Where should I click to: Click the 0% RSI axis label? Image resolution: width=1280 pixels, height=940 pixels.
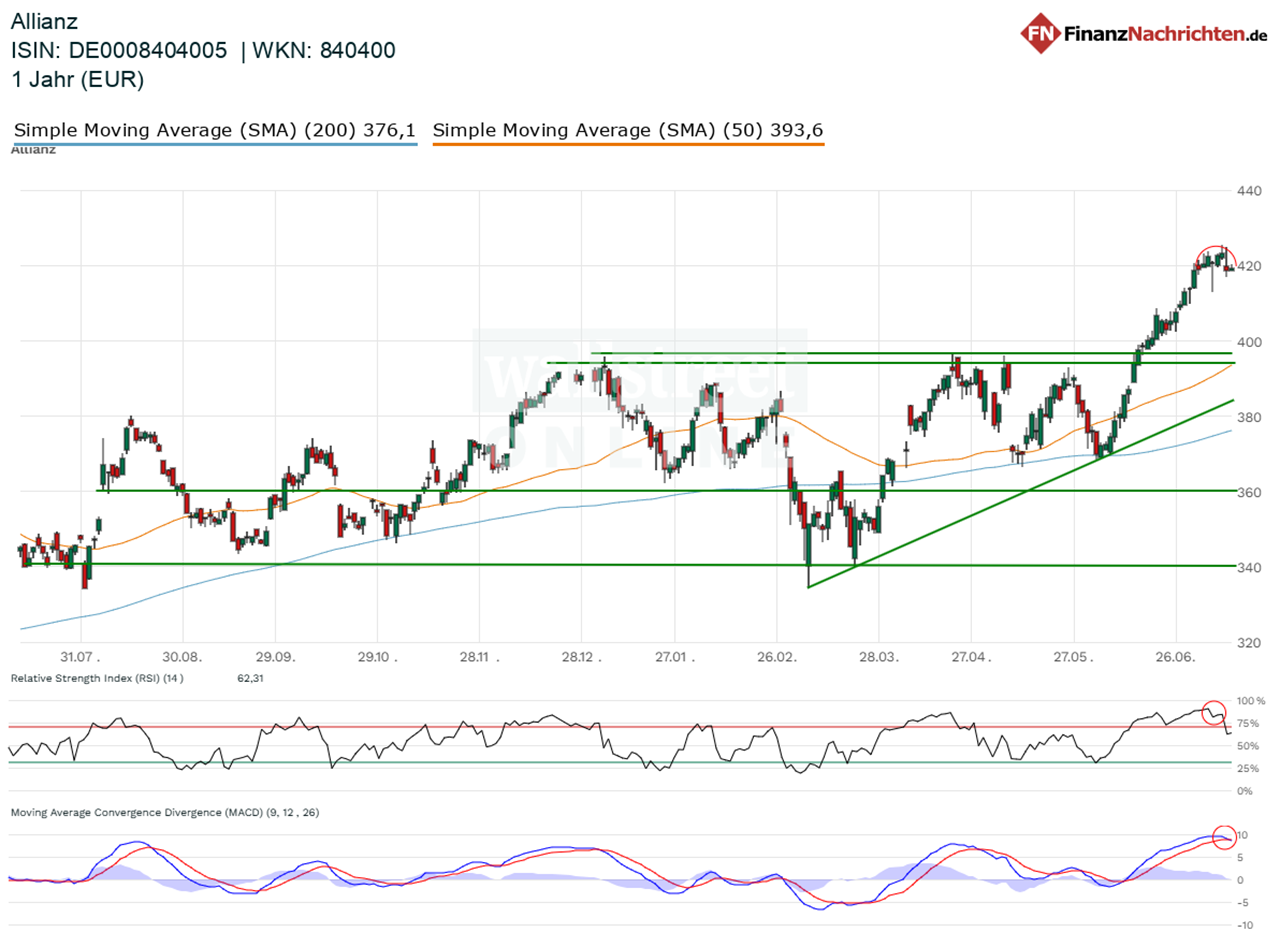click(1245, 791)
